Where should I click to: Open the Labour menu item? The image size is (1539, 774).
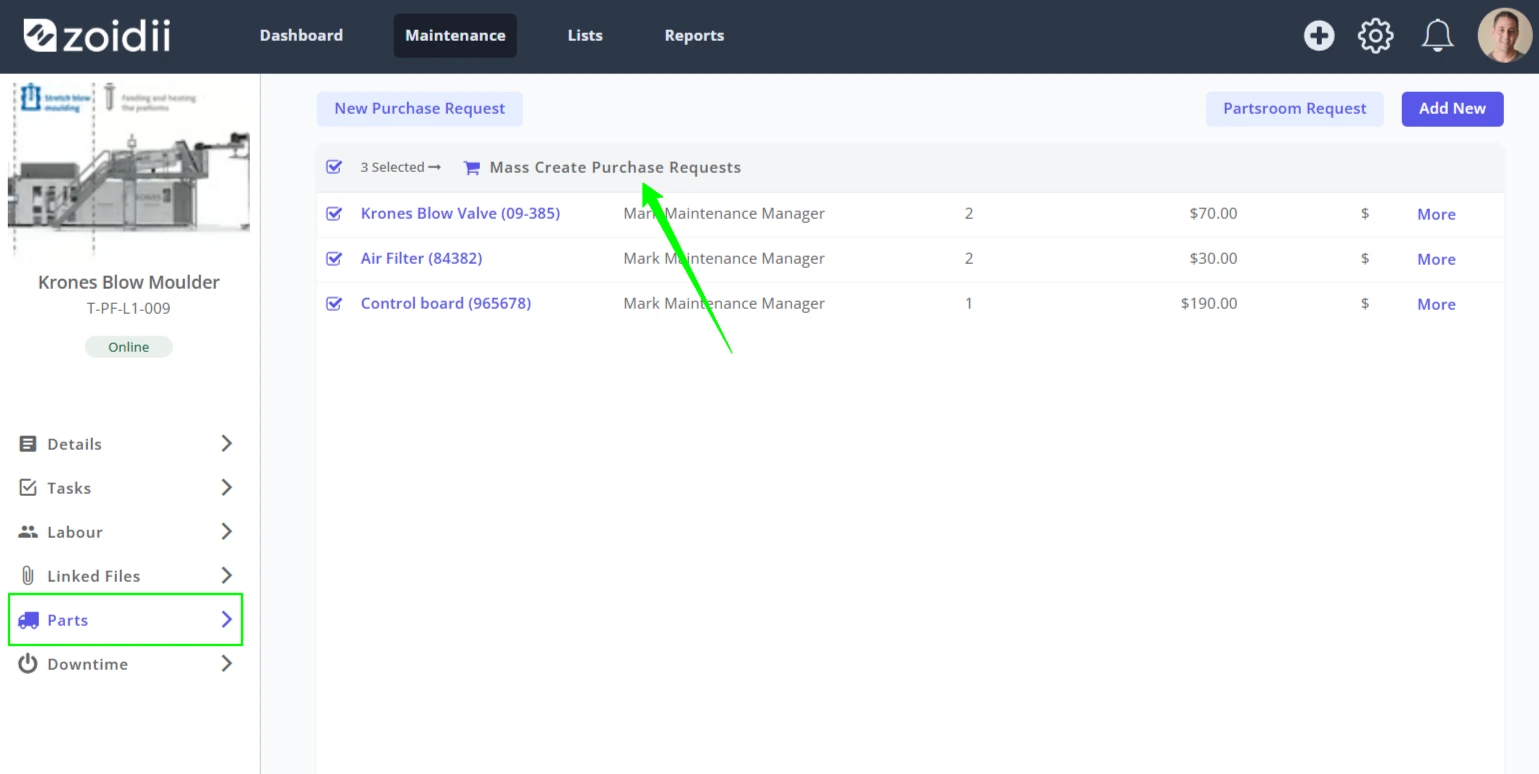tap(126, 532)
